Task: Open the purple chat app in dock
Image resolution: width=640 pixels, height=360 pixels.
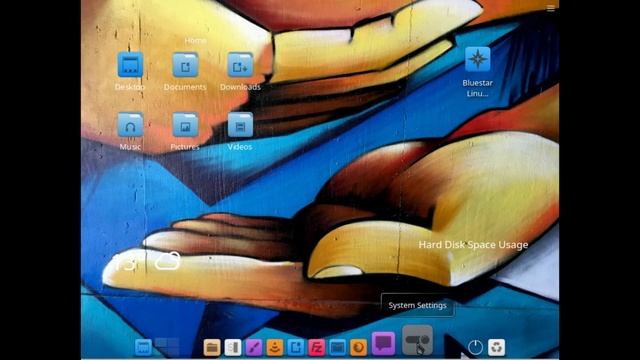Action: [383, 343]
